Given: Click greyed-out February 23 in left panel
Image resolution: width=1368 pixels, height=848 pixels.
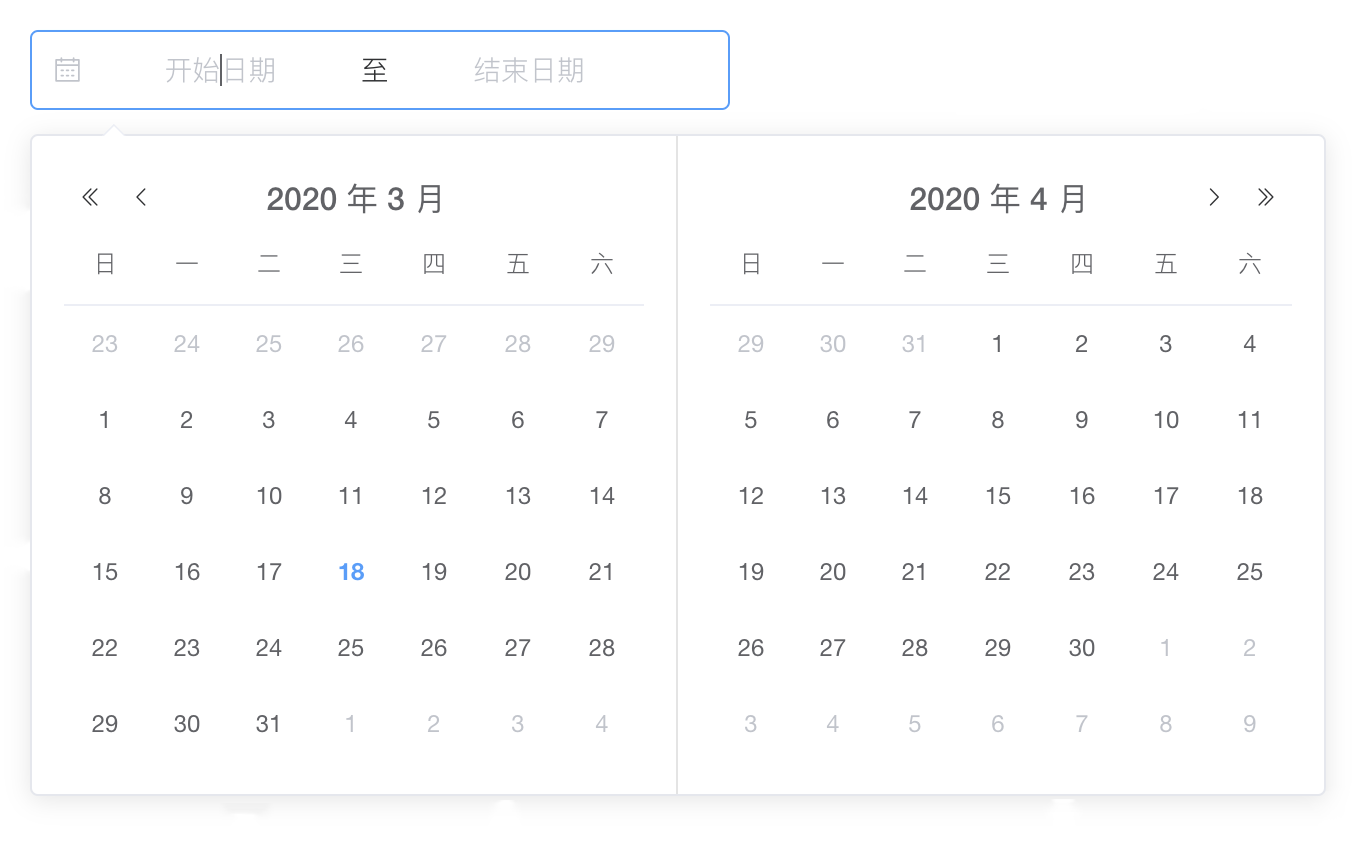Looking at the screenshot, I should (x=105, y=344).
